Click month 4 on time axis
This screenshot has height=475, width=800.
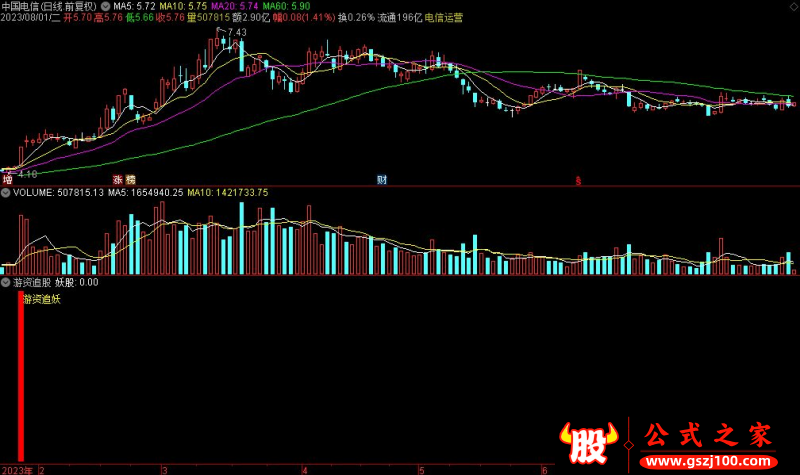[305, 470]
